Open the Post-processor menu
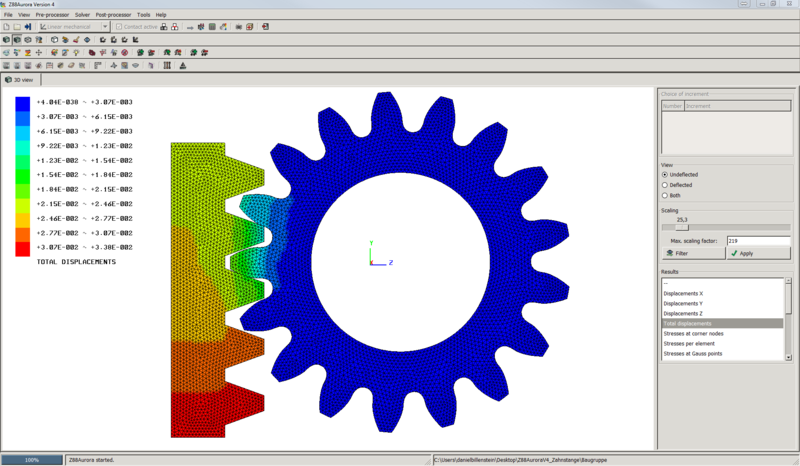 pyautogui.click(x=114, y=15)
